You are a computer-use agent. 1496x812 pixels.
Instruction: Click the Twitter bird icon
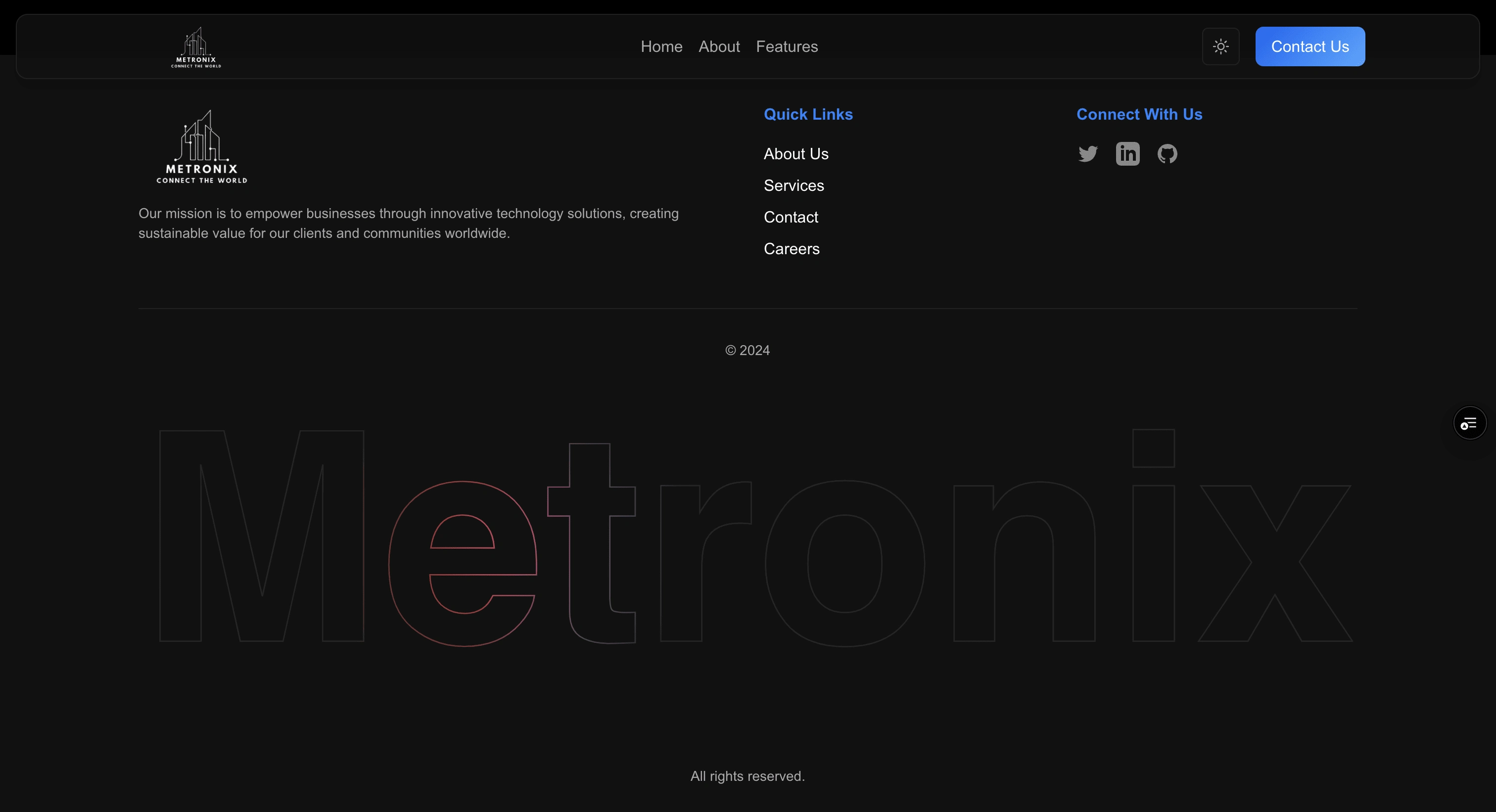tap(1088, 154)
